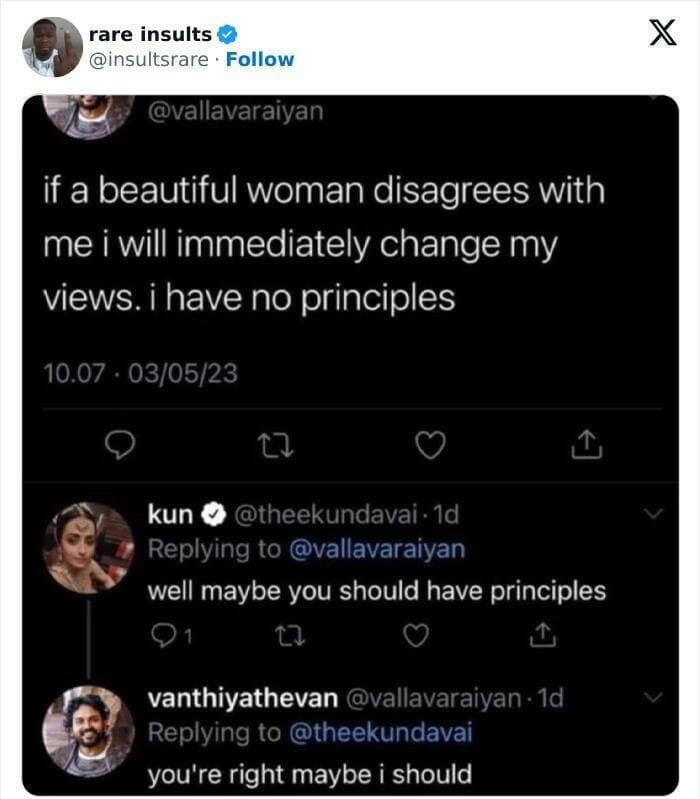
Task: Expand chevron menu on kun's reply
Action: coord(653,515)
